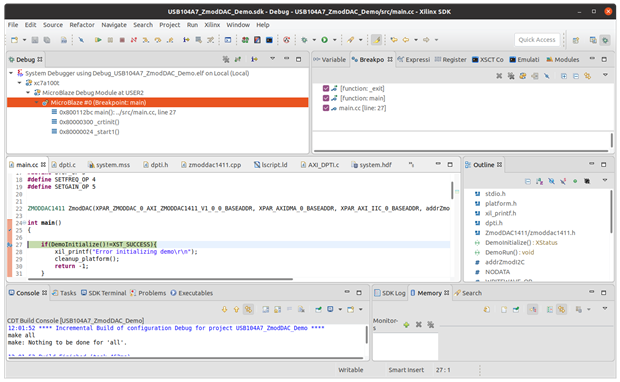The height and width of the screenshot is (382, 620).
Task: Collapse the System Debugger tree node
Action: coord(11,73)
